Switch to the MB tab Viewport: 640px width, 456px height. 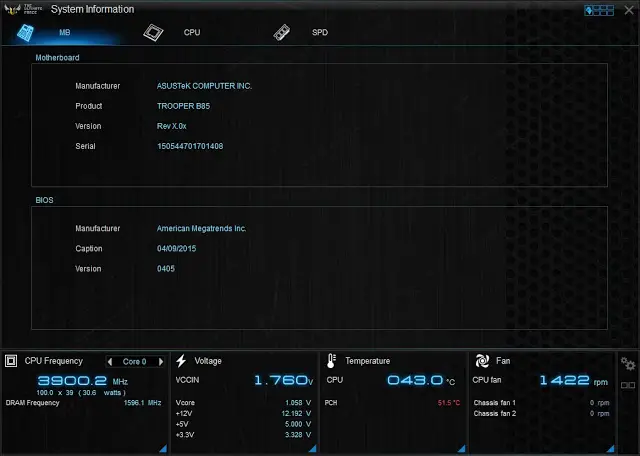[64, 32]
